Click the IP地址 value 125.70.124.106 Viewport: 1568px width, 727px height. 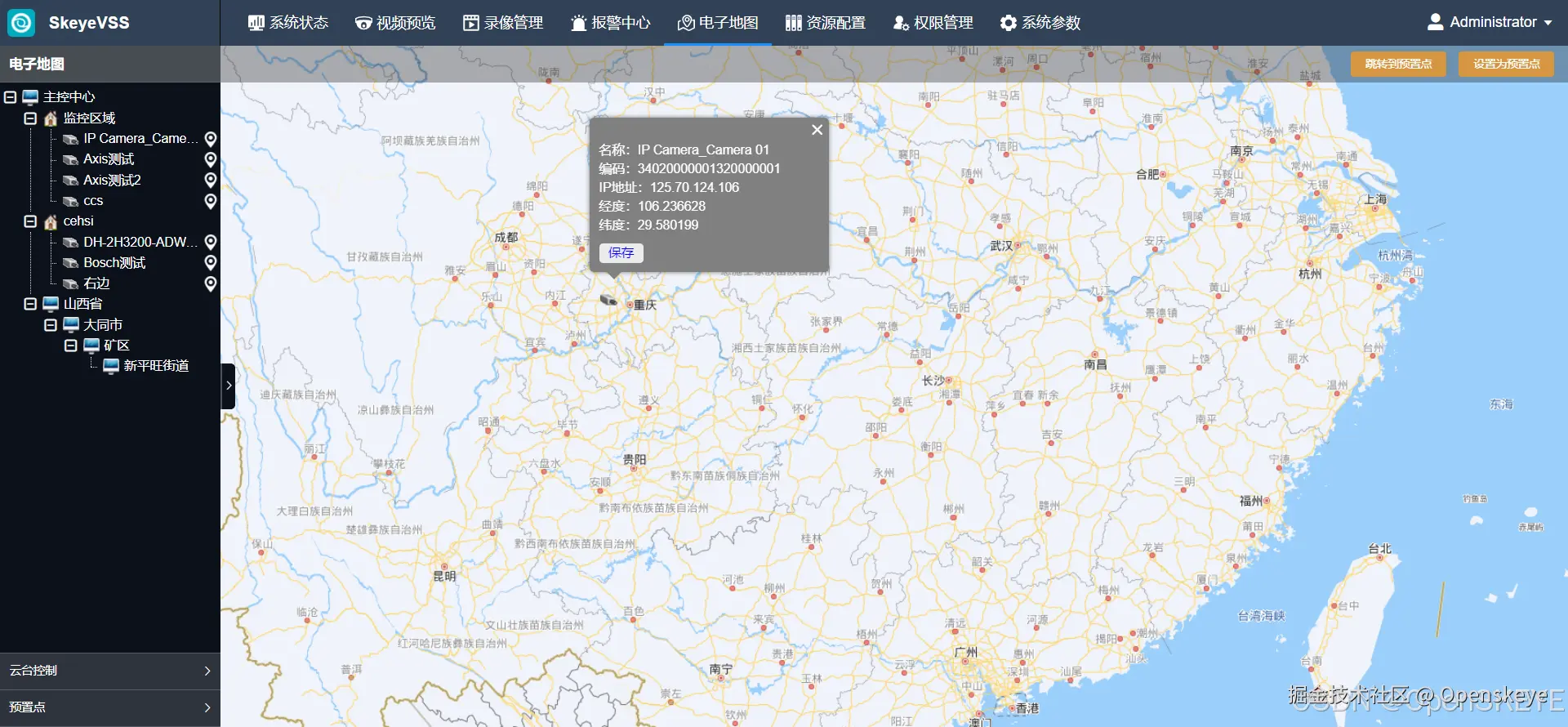click(695, 188)
